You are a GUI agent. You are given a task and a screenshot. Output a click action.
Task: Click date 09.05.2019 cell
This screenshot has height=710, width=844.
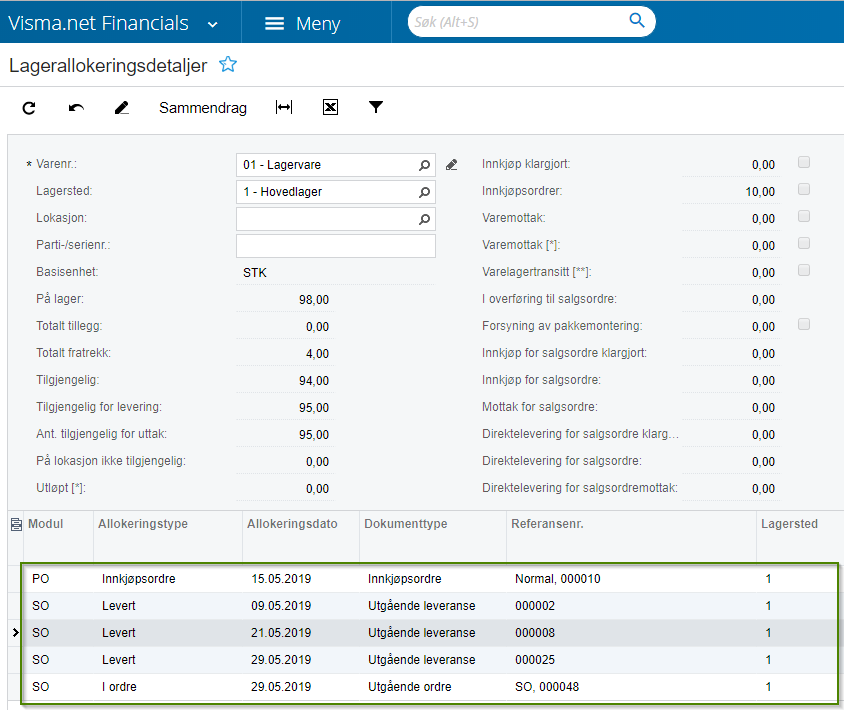(281, 606)
